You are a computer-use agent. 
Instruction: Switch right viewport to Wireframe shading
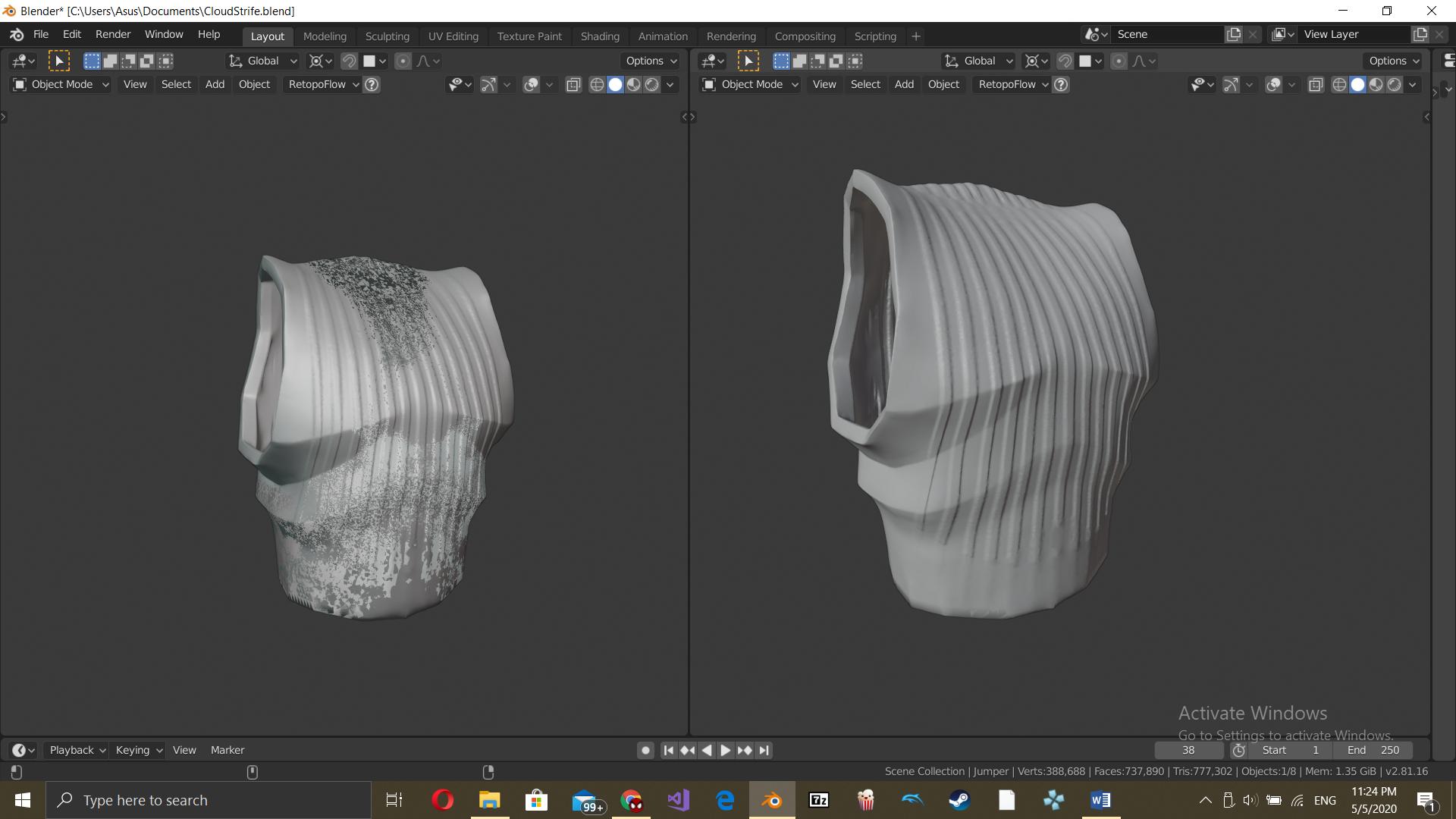pos(1339,84)
